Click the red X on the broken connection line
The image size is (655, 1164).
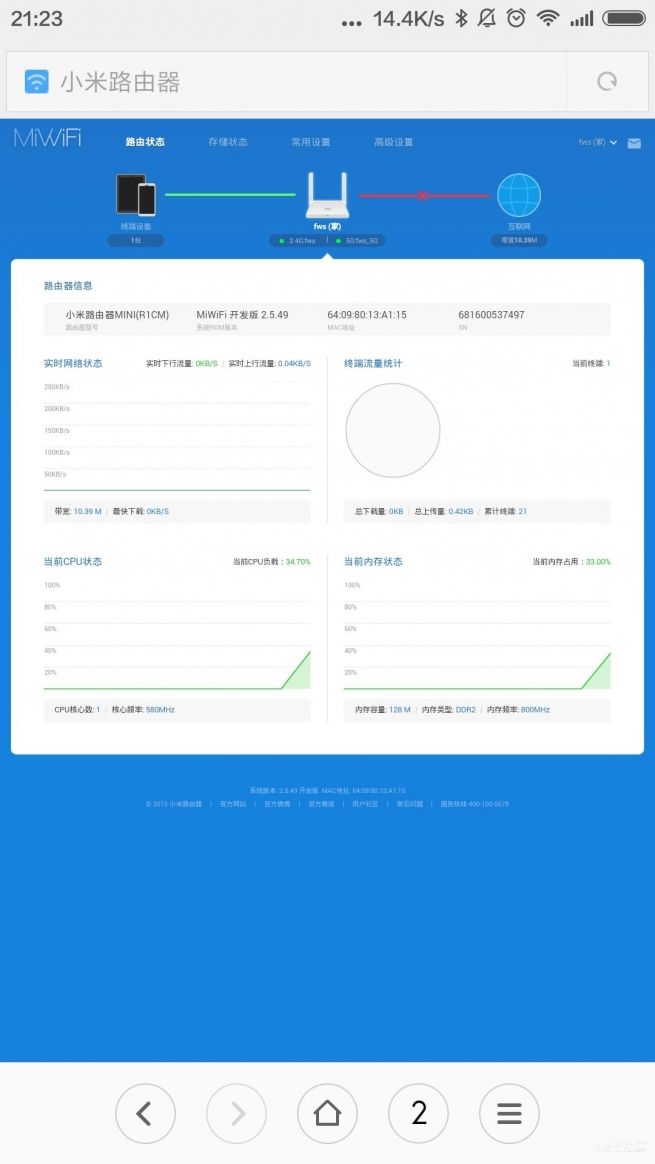[x=423, y=196]
